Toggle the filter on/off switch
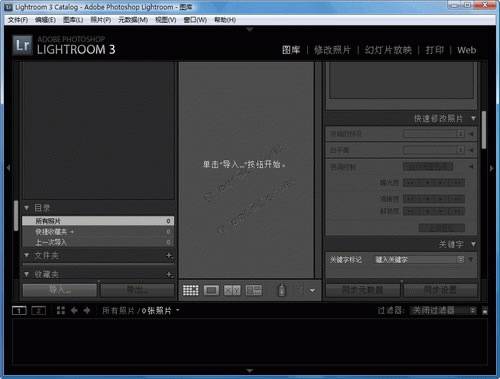 pyautogui.click(x=485, y=311)
